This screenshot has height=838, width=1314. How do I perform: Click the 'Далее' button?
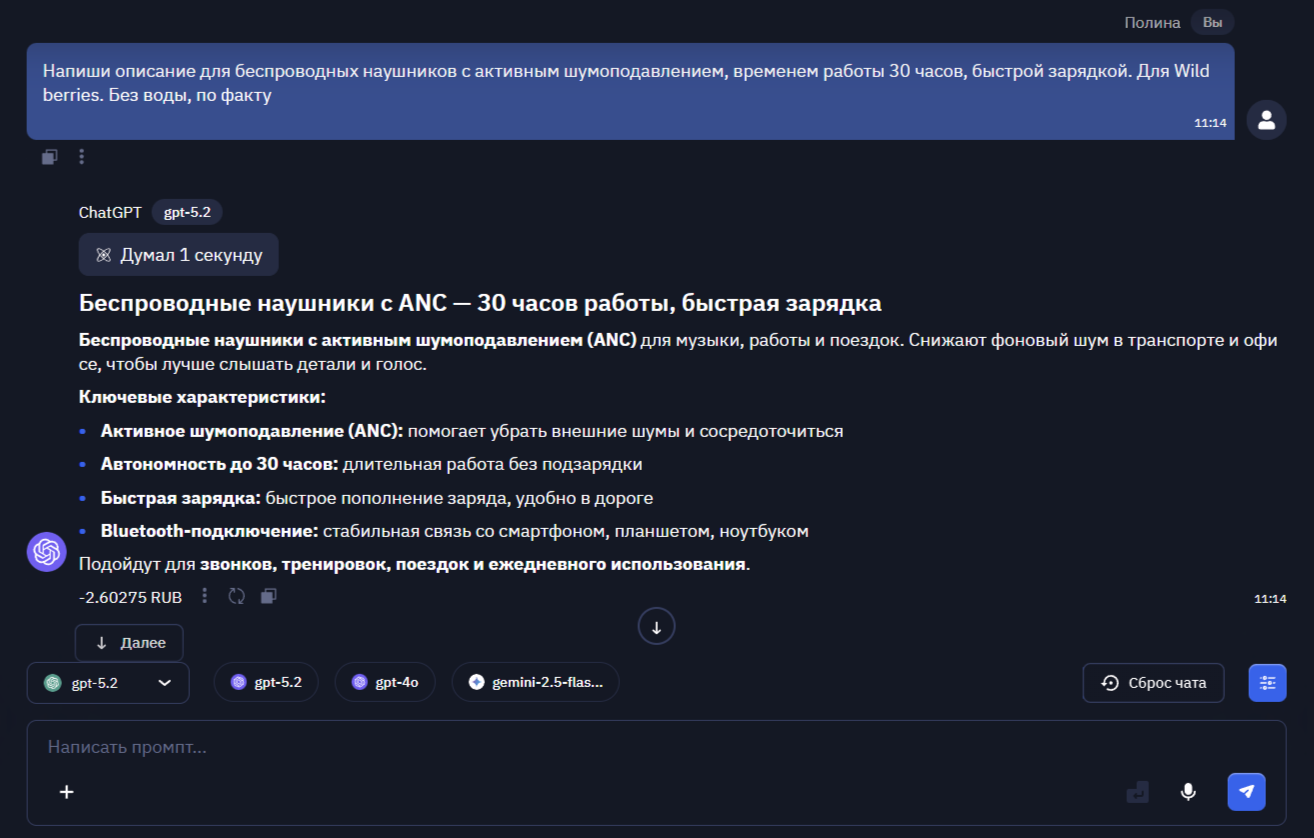coord(129,642)
